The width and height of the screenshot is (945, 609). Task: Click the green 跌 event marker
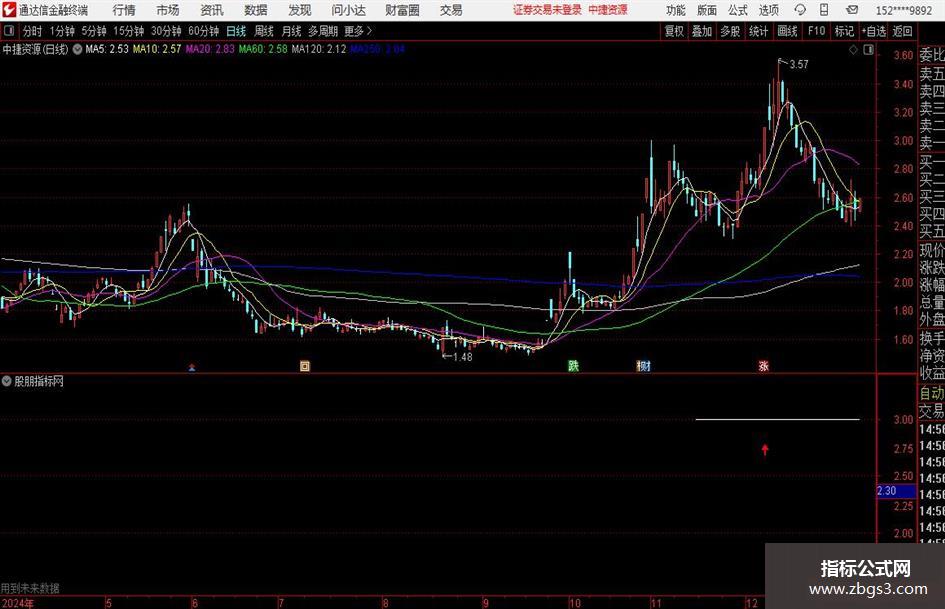573,365
